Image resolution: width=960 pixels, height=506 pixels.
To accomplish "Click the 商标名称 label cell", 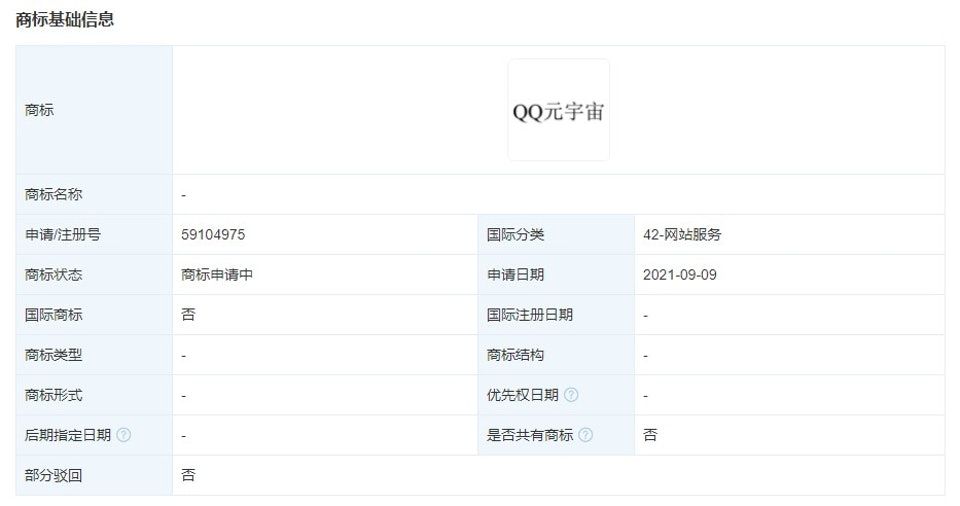I will pos(54,195).
